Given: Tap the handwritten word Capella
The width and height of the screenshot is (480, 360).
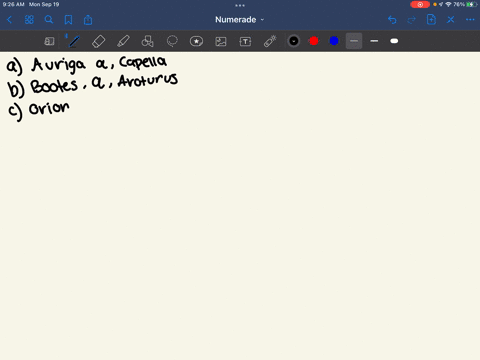Looking at the screenshot, I should click(143, 63).
